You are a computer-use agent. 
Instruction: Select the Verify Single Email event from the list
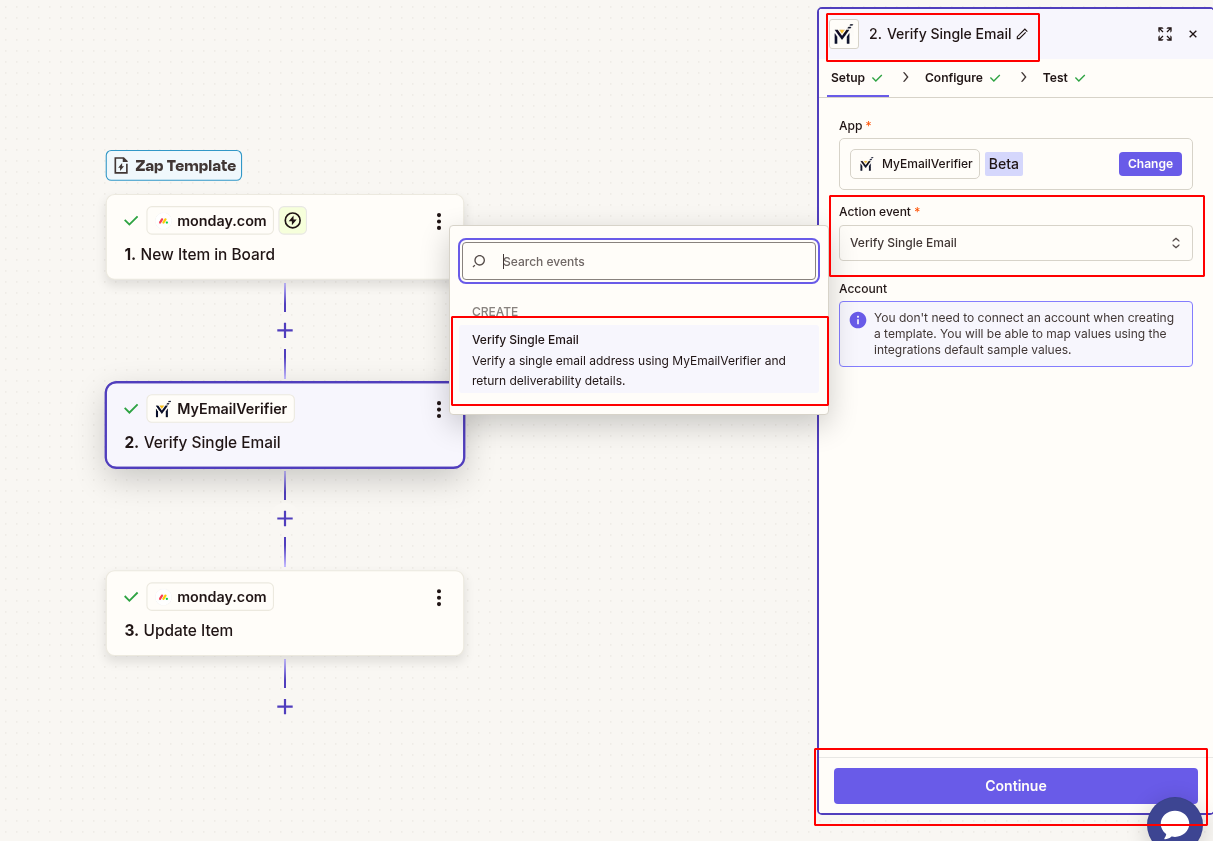[x=638, y=360]
